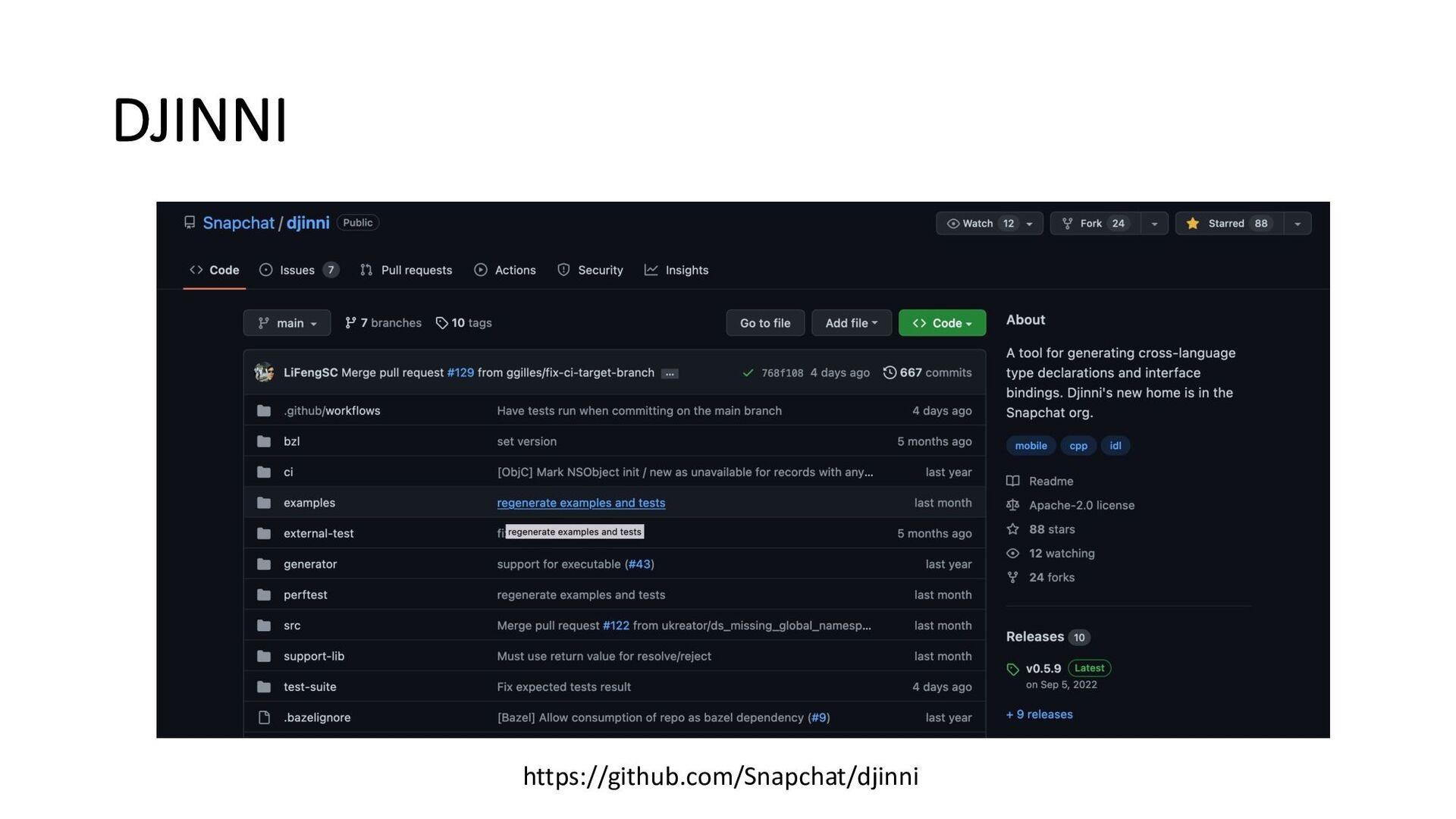Click the external-test folder icon
1456x819 pixels.
click(264, 533)
